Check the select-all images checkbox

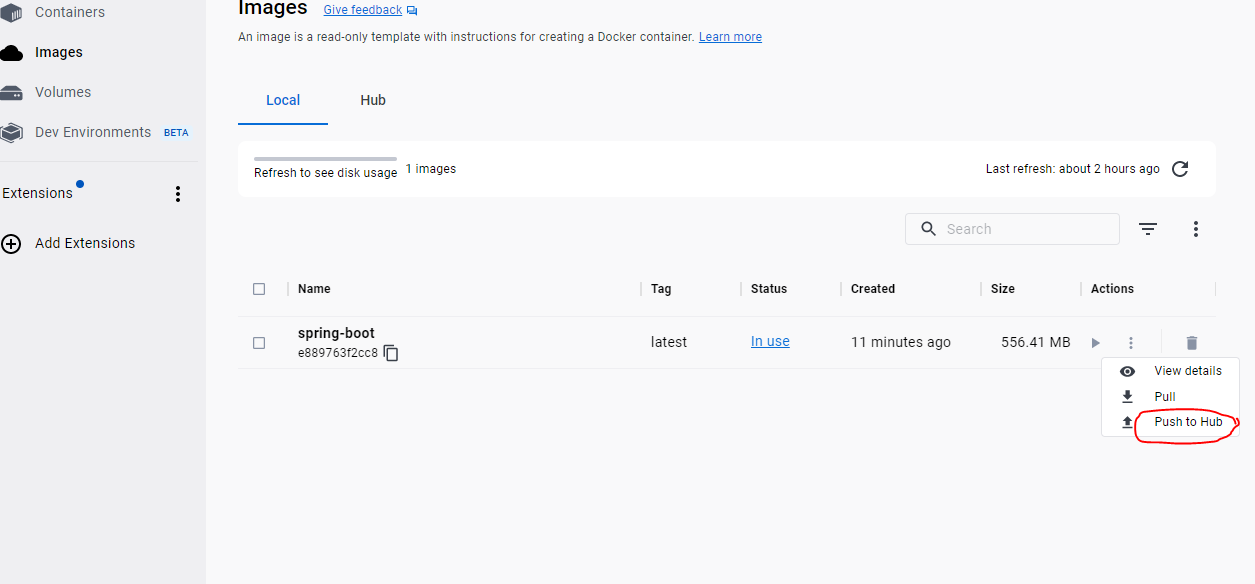pos(259,288)
